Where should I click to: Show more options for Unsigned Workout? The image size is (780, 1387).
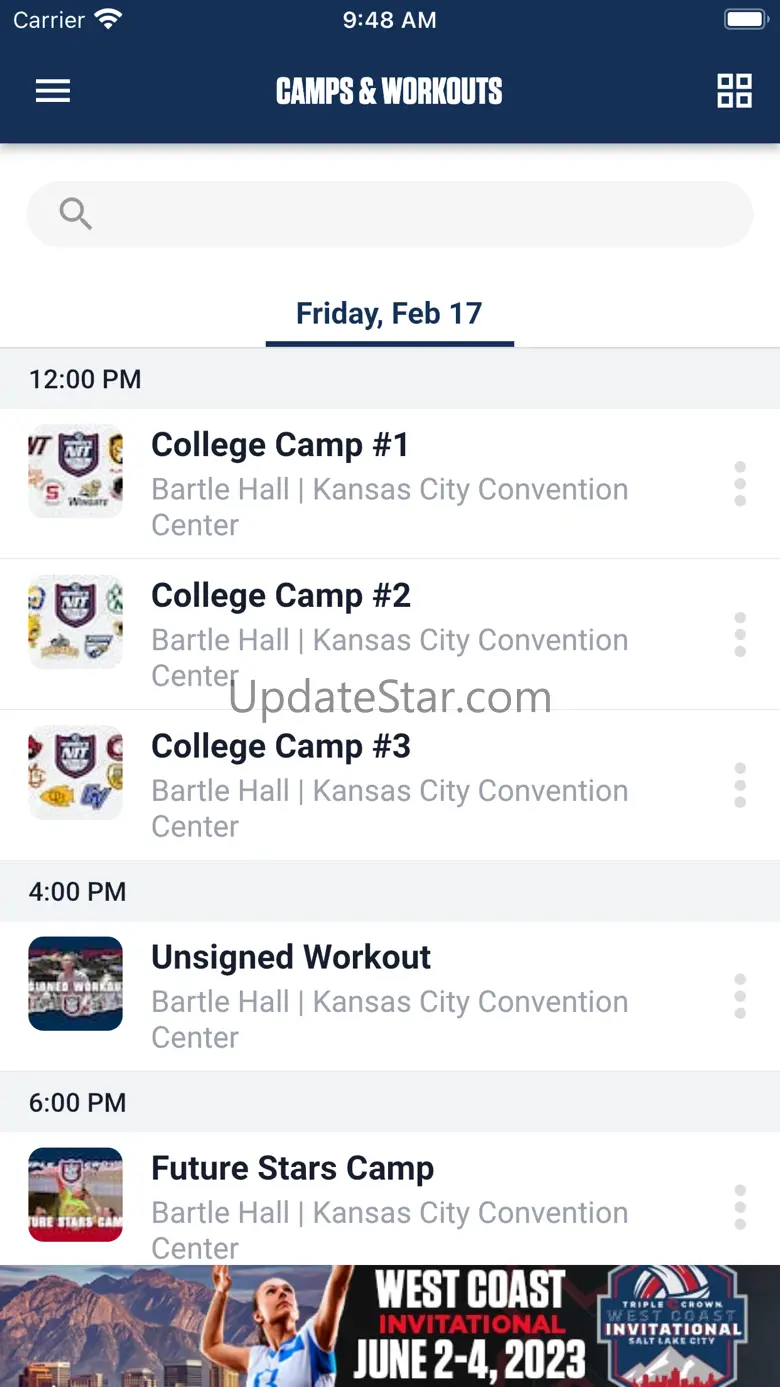[x=740, y=997]
